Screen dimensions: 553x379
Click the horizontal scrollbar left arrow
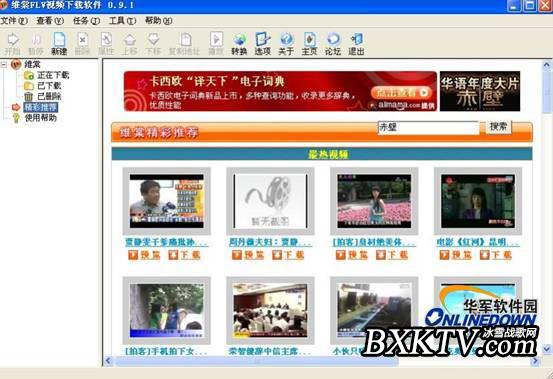(108, 361)
